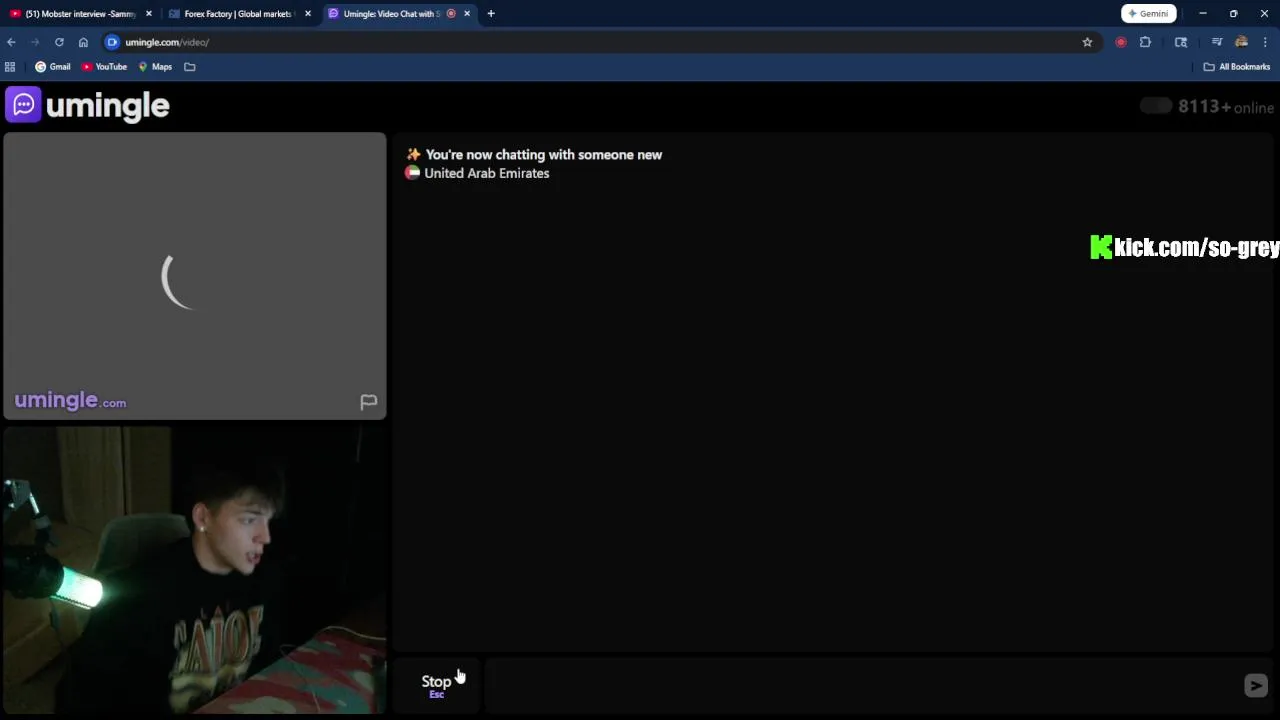
Task: Go forward with the browser arrow
Action: [x=35, y=42]
